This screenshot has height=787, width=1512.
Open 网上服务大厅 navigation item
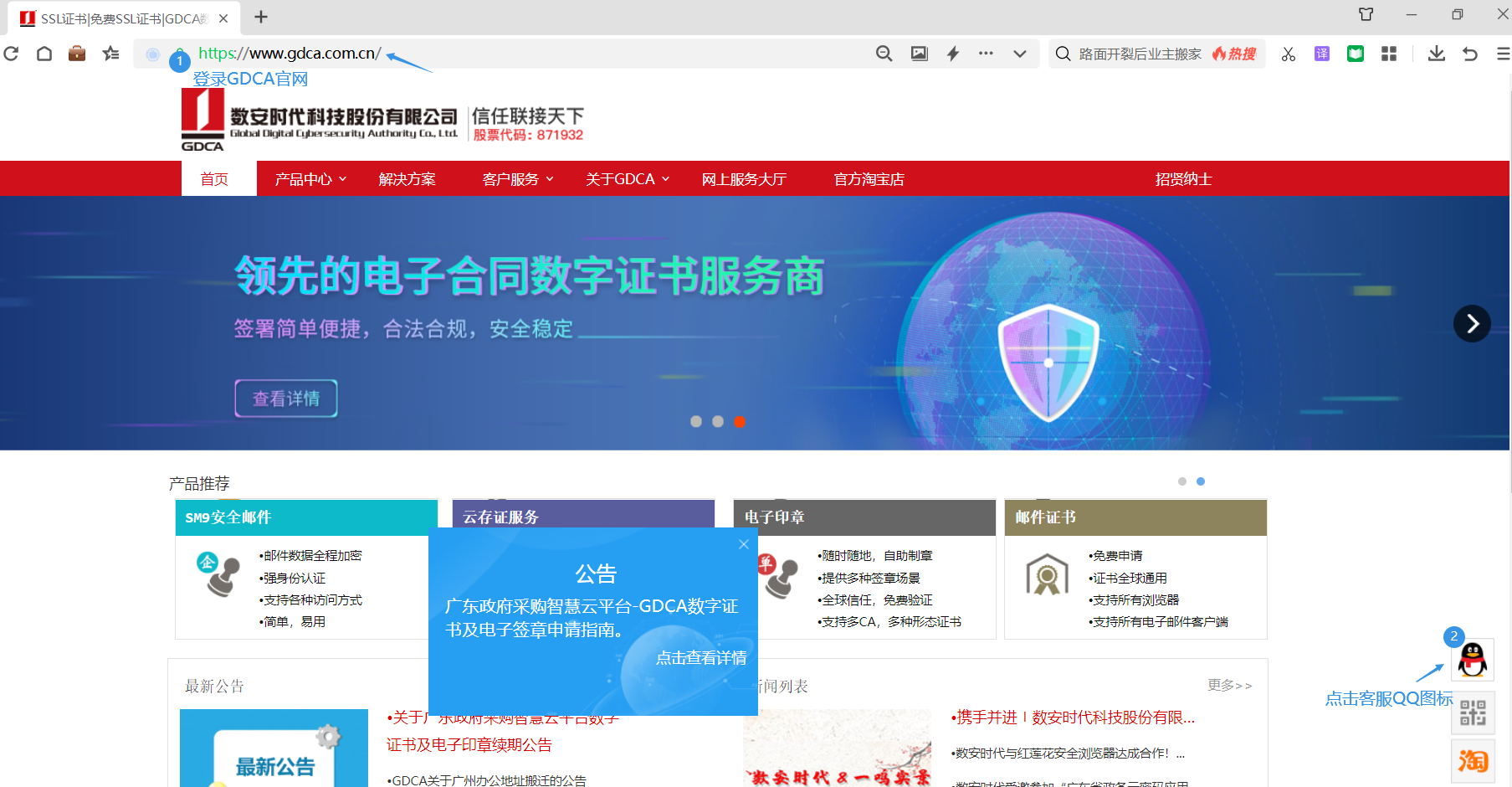[744, 179]
